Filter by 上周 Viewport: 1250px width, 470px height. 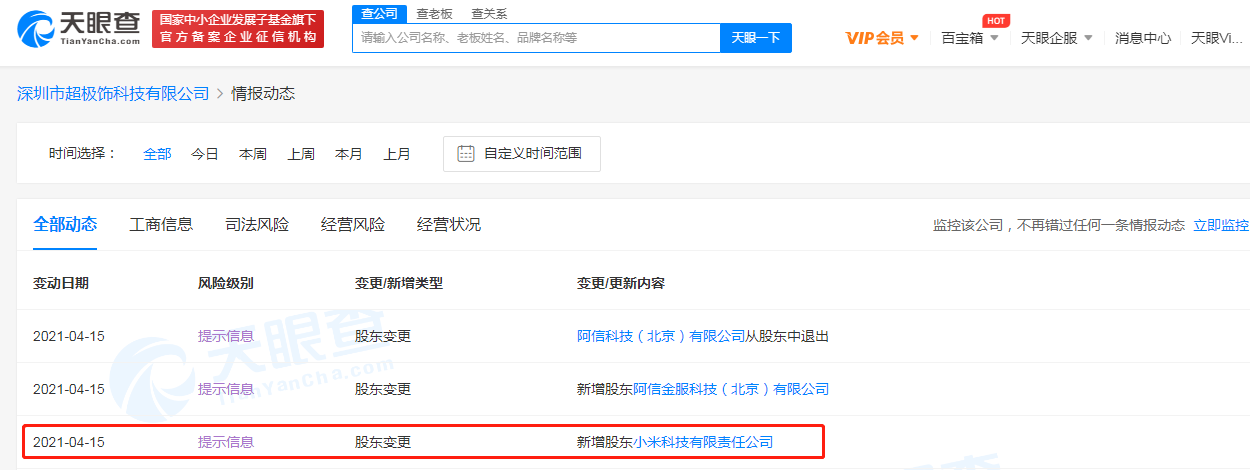pyautogui.click(x=301, y=154)
